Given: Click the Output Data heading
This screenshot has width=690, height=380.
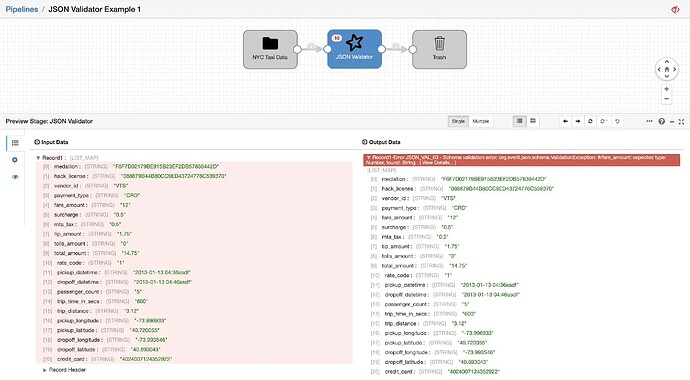Looking at the screenshot, I should click(x=382, y=142).
